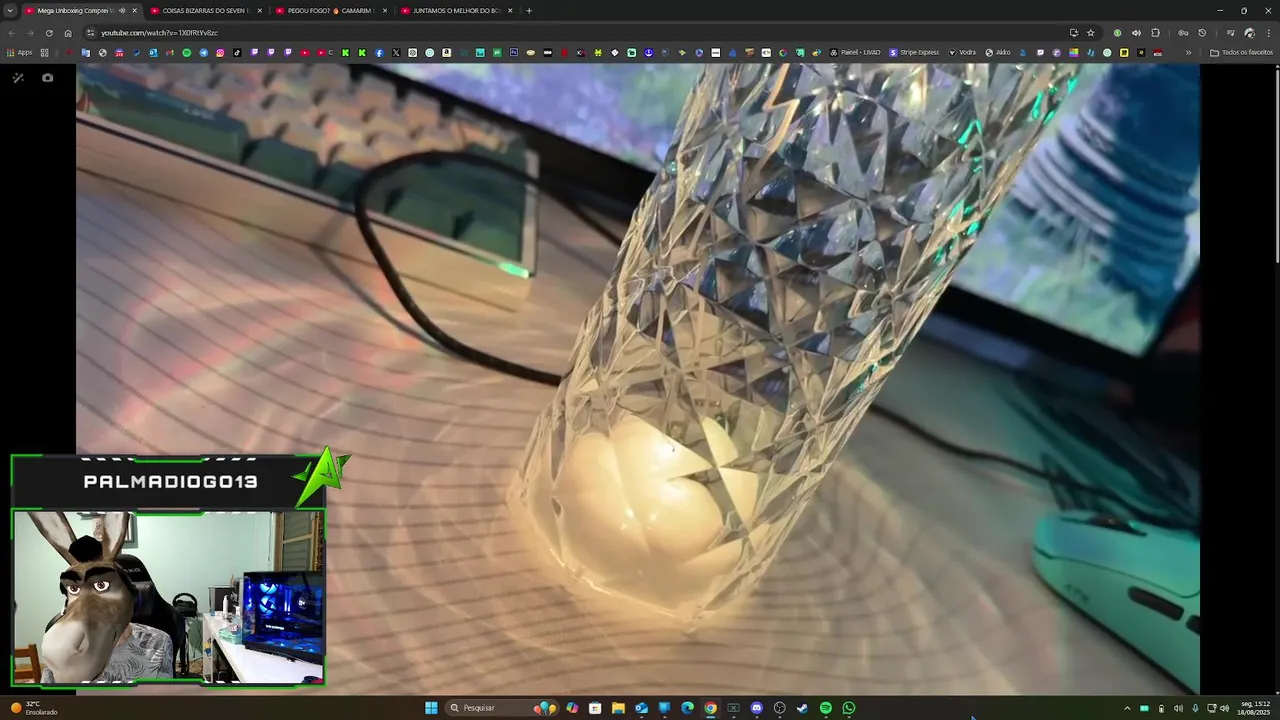Mute audio on the Mega Unboxing tab

point(122,10)
